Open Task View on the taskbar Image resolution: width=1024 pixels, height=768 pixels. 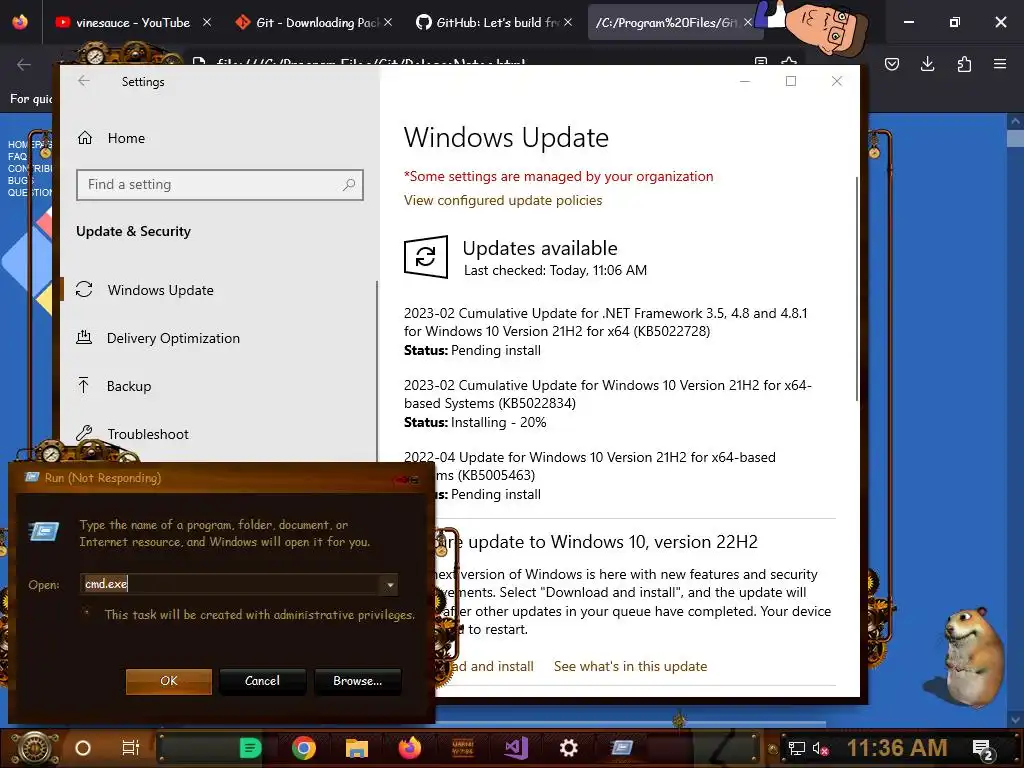131,748
